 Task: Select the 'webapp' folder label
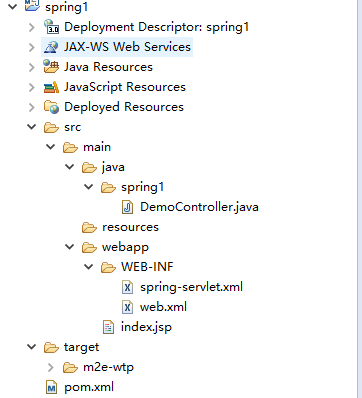point(125,247)
